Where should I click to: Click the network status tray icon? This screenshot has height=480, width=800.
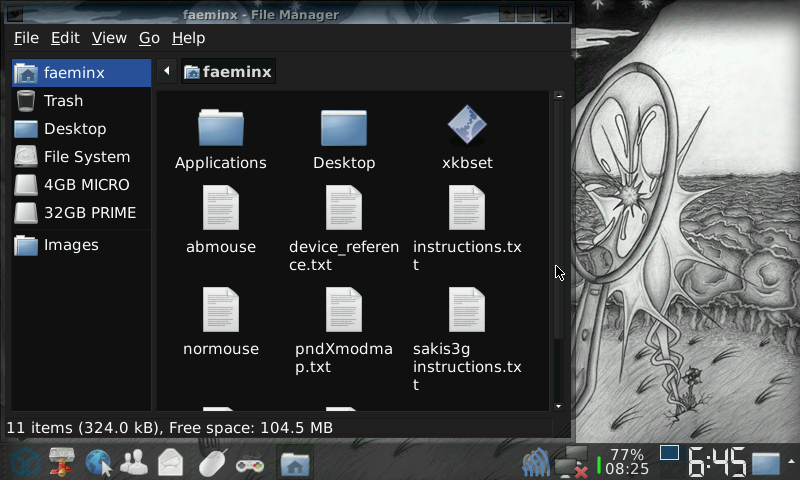(x=572, y=462)
